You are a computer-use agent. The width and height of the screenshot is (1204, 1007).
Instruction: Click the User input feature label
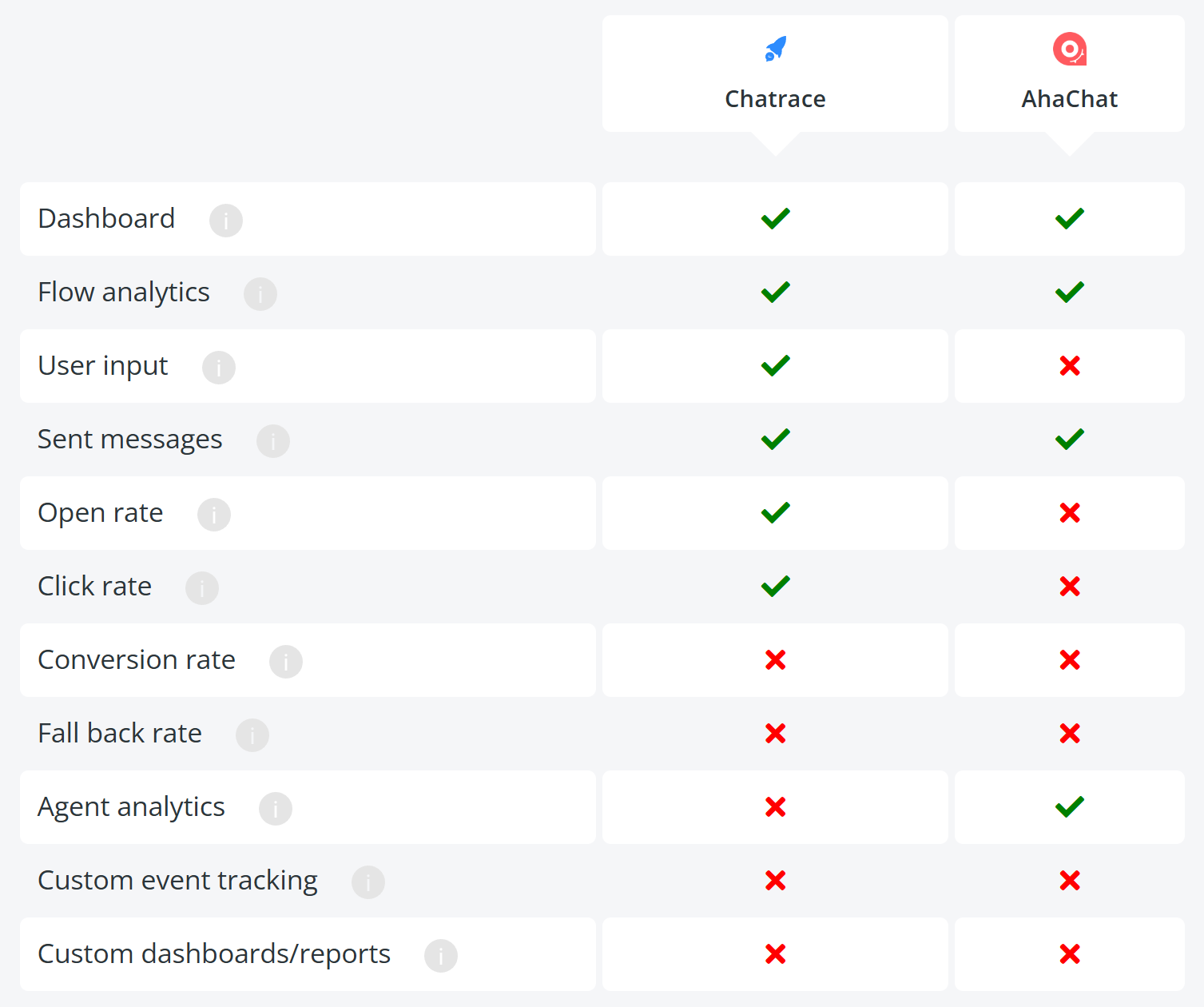pos(103,366)
